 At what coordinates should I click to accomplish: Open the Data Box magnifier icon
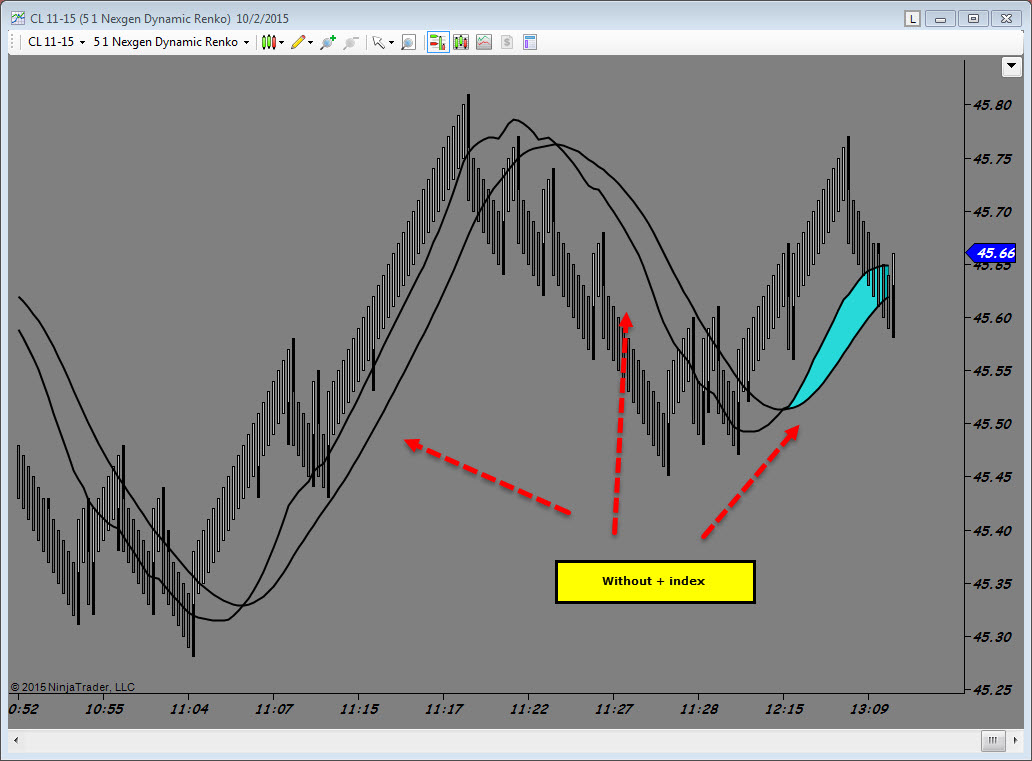point(409,43)
